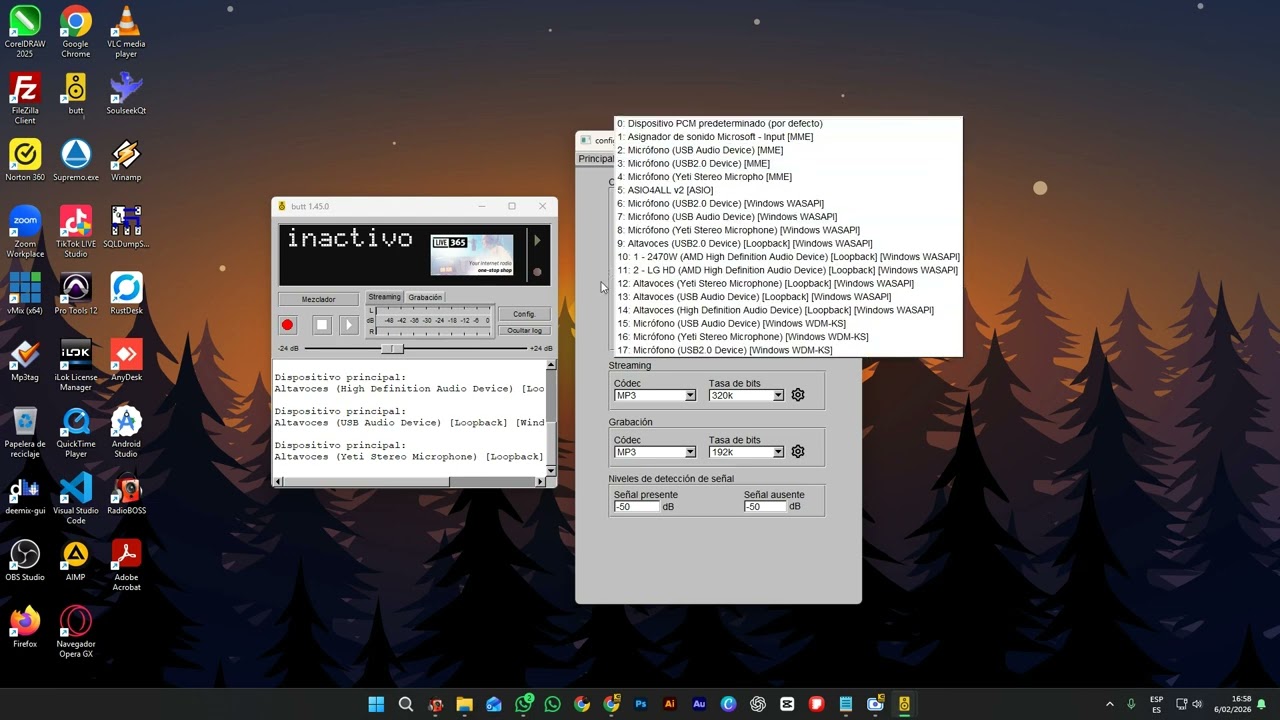The height and width of the screenshot is (720, 1280).
Task: Open Navegador Opera GX desktop icon
Action: [75, 633]
